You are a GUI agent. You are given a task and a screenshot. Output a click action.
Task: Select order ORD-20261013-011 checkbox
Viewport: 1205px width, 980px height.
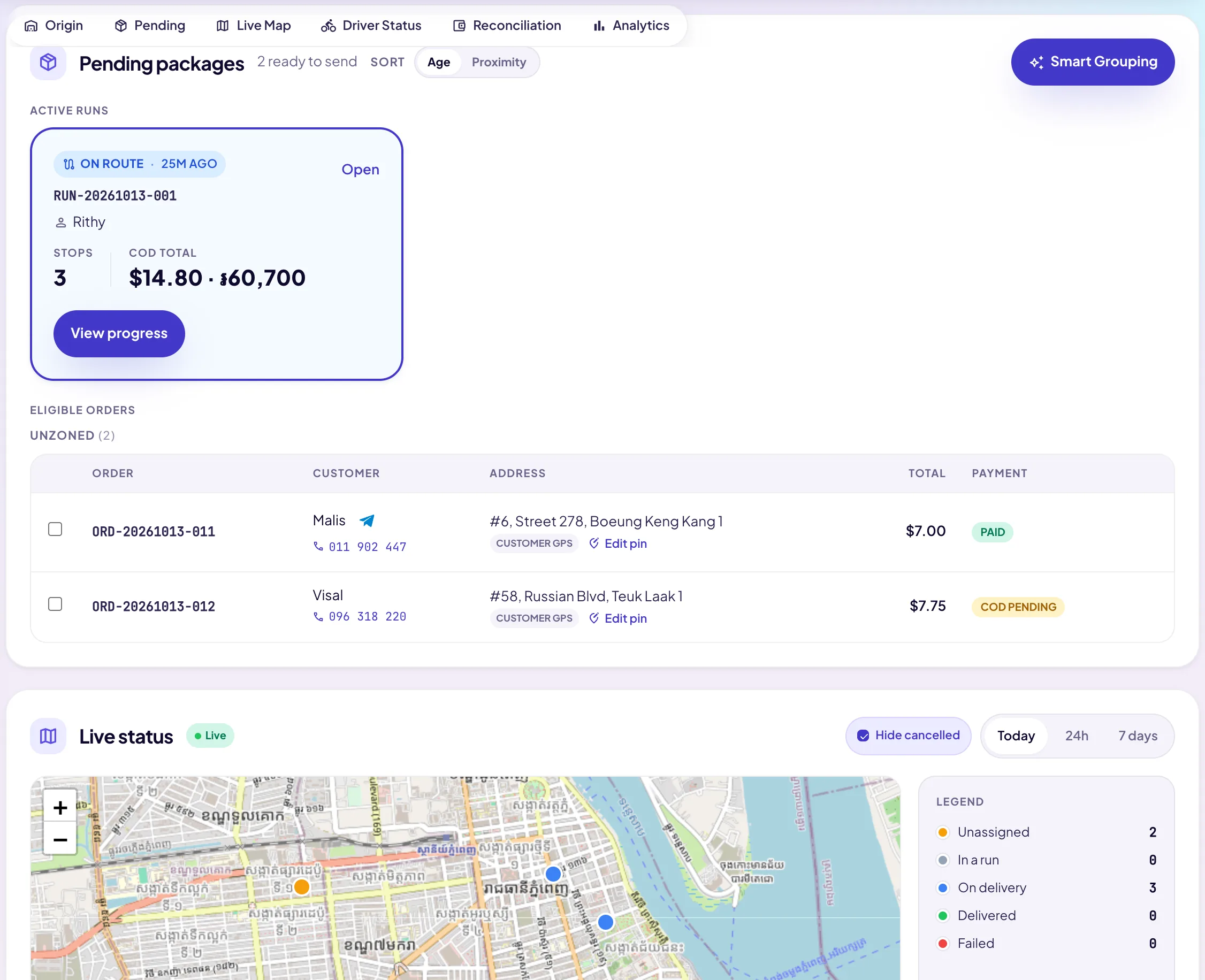pyautogui.click(x=55, y=529)
